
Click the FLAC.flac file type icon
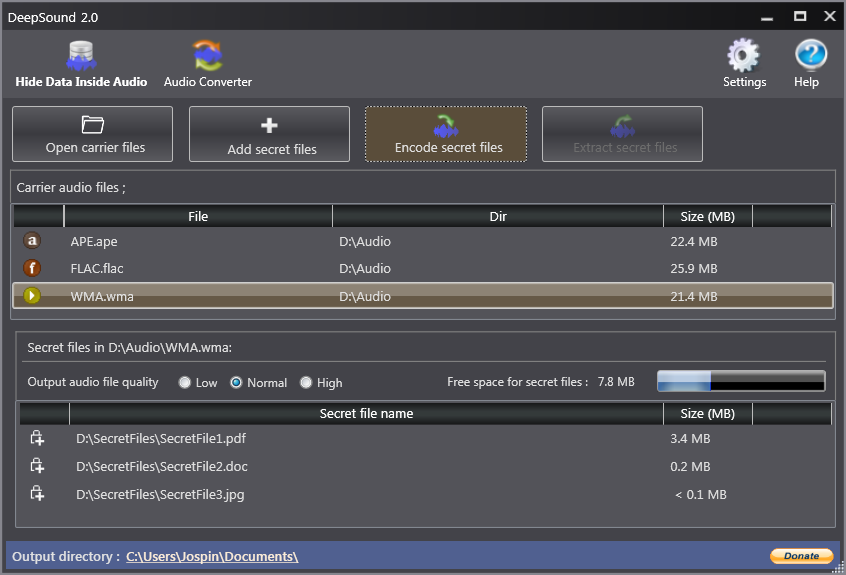(32, 268)
